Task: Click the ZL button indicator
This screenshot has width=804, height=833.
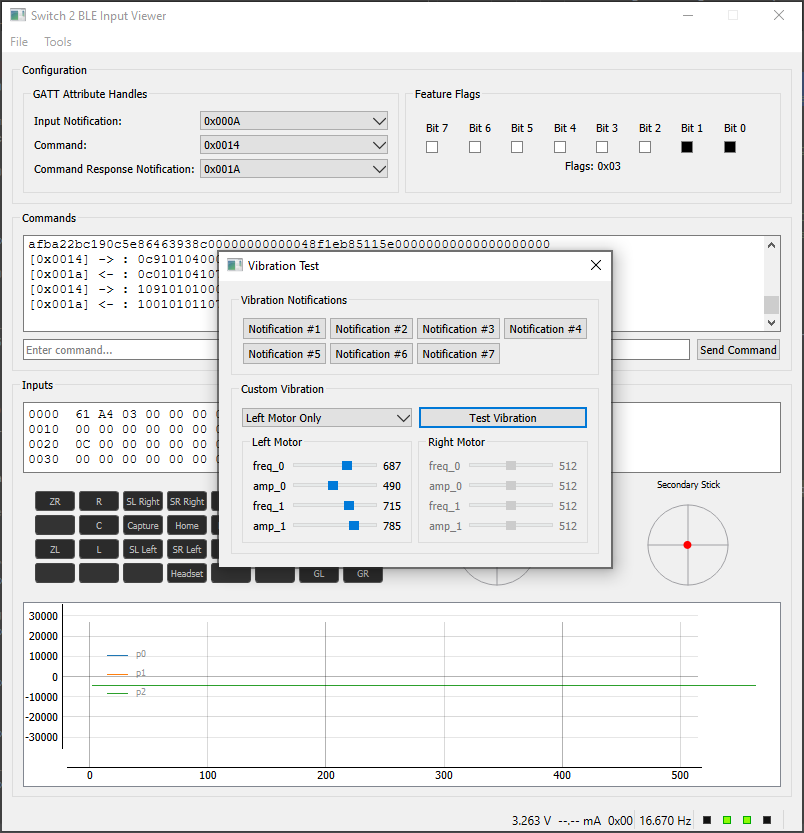Action: pos(55,549)
